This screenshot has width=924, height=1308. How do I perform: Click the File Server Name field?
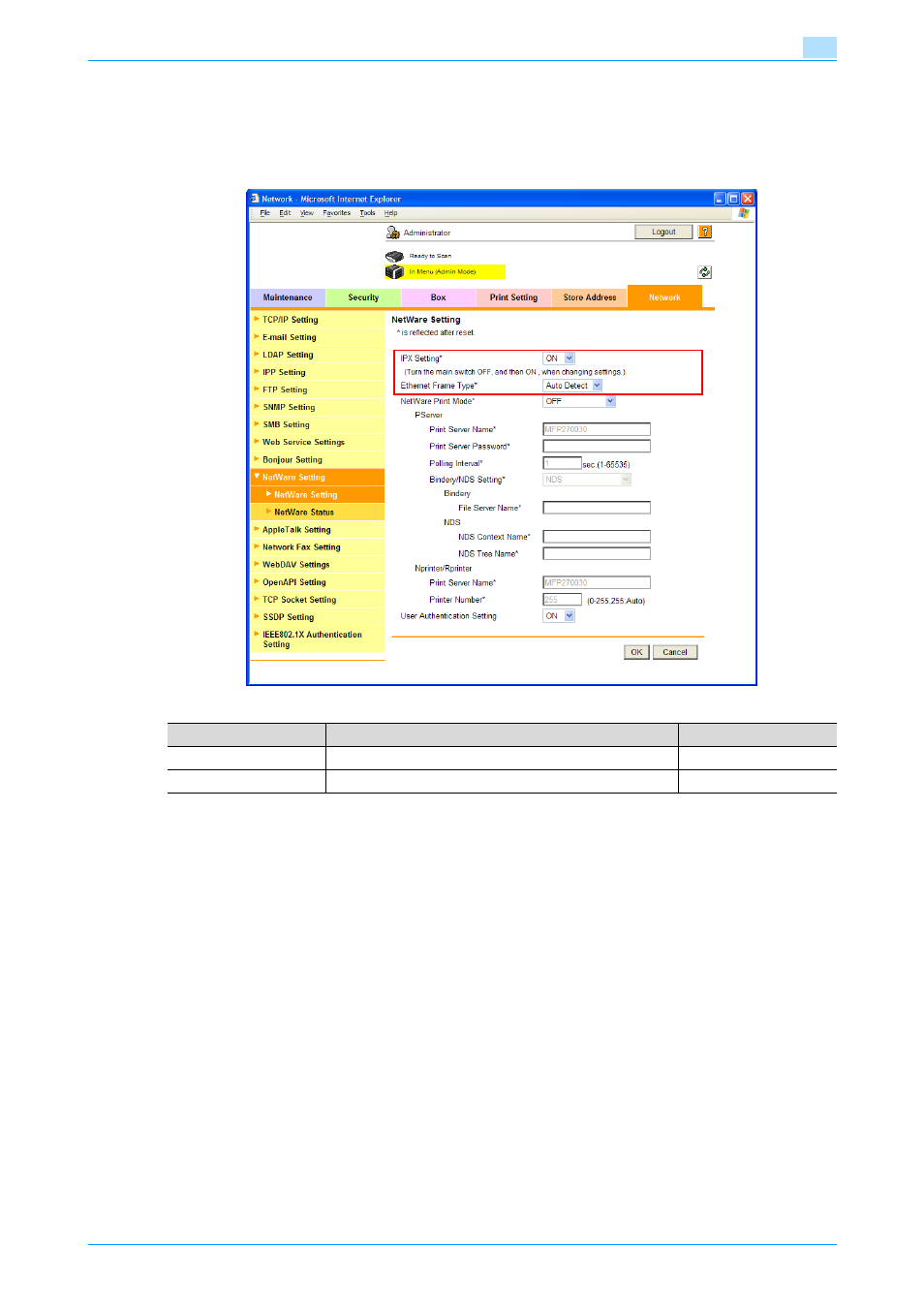point(597,508)
